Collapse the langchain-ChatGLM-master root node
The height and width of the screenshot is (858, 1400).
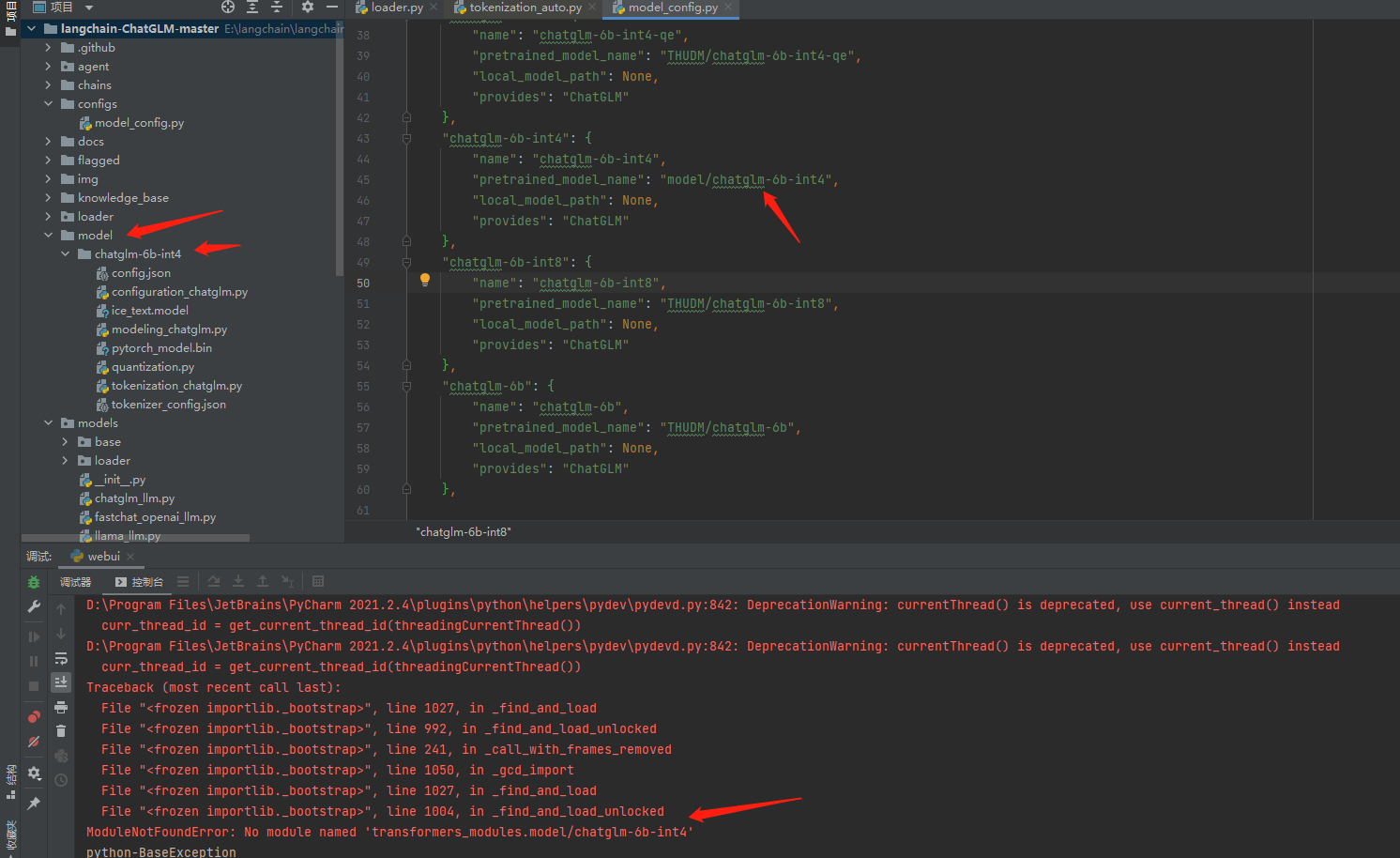(32, 28)
